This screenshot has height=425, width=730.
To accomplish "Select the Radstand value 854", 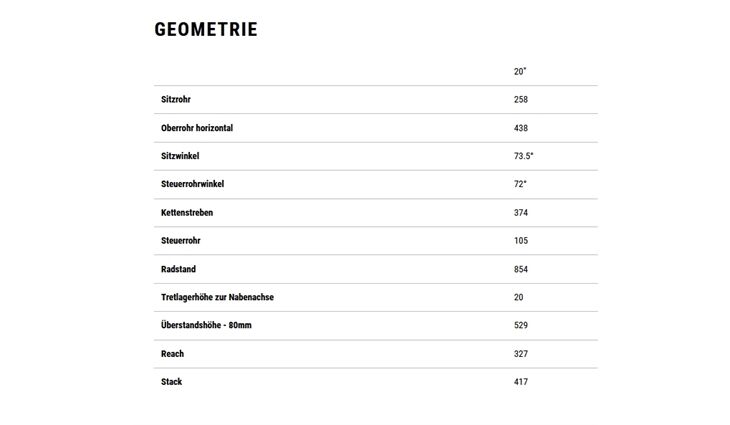I will (x=521, y=269).
